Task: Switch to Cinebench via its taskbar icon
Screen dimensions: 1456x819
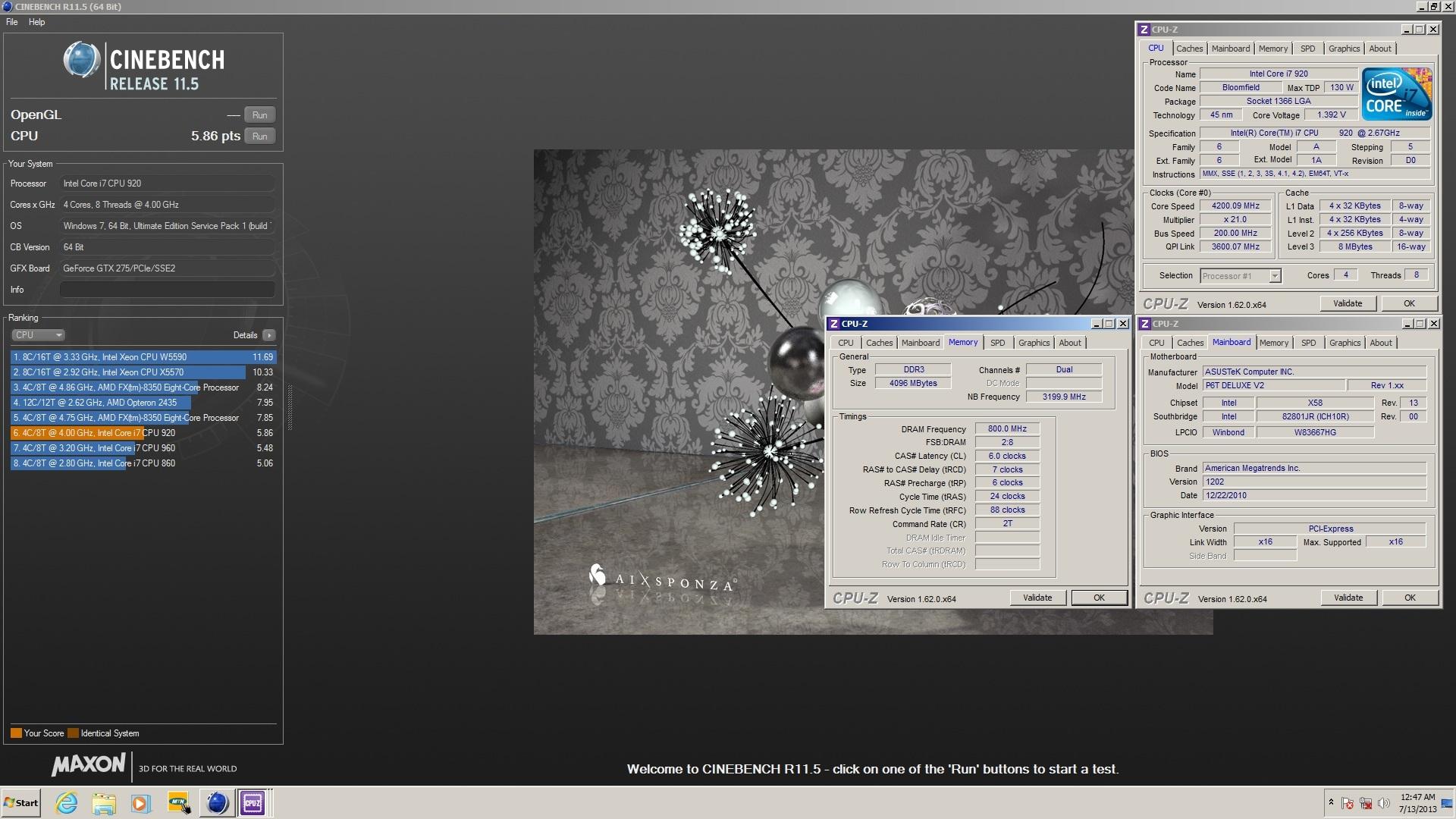Action: click(x=217, y=803)
